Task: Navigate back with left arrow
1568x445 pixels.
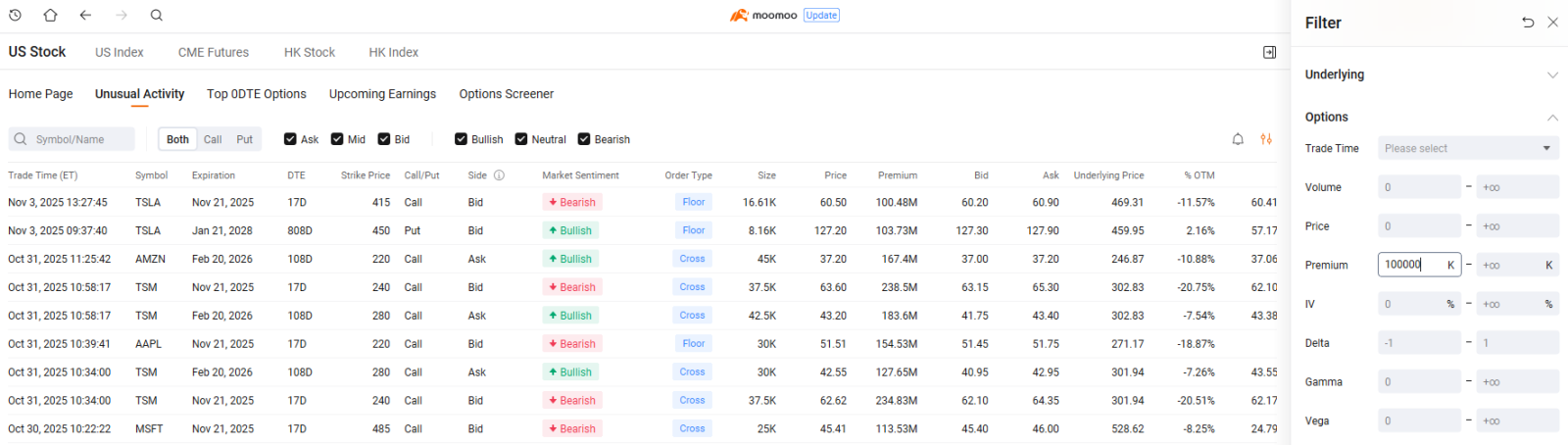Action: click(85, 15)
